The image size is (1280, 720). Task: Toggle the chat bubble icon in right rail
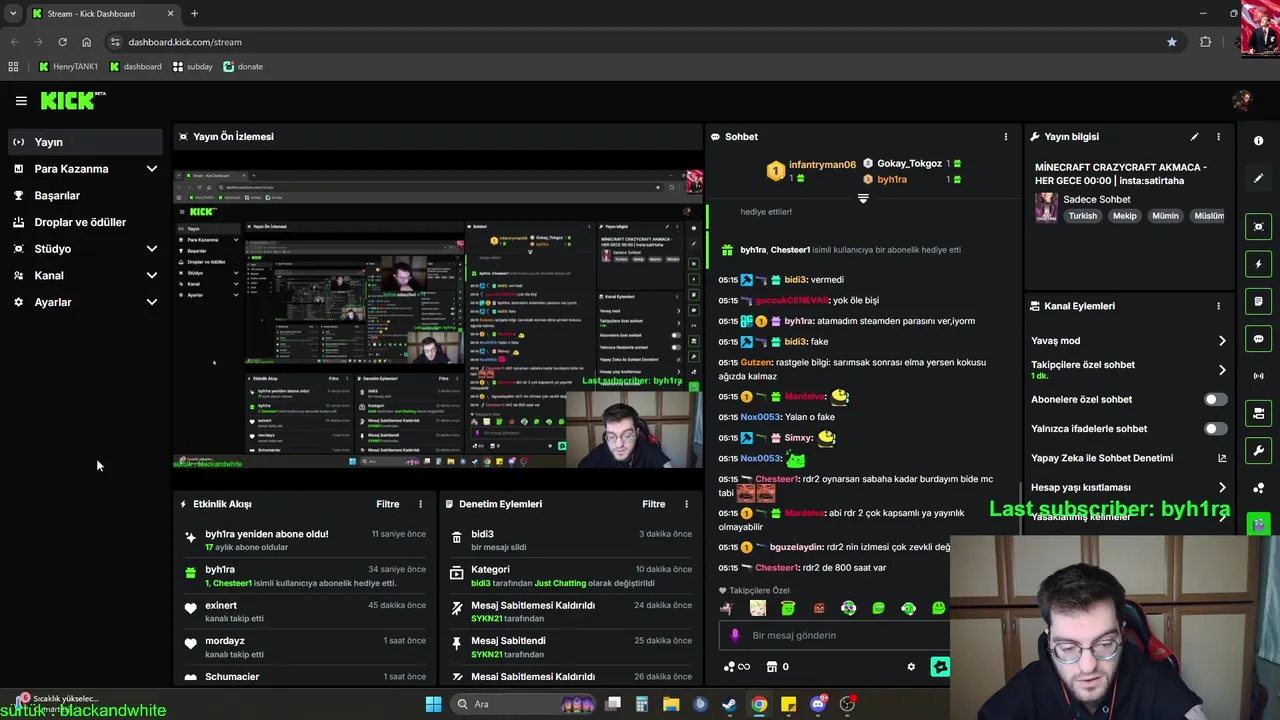coord(1258,339)
